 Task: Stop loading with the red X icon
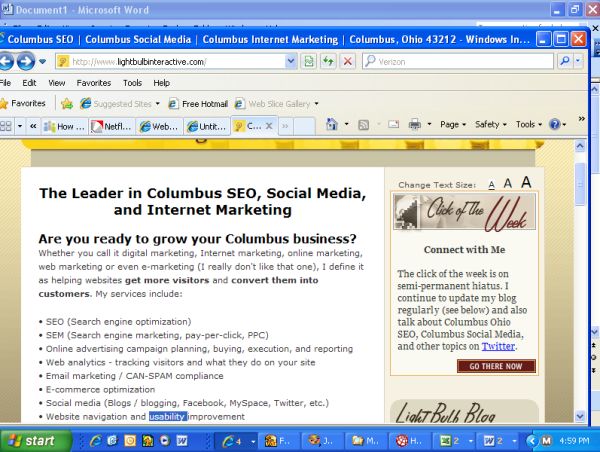click(x=347, y=61)
